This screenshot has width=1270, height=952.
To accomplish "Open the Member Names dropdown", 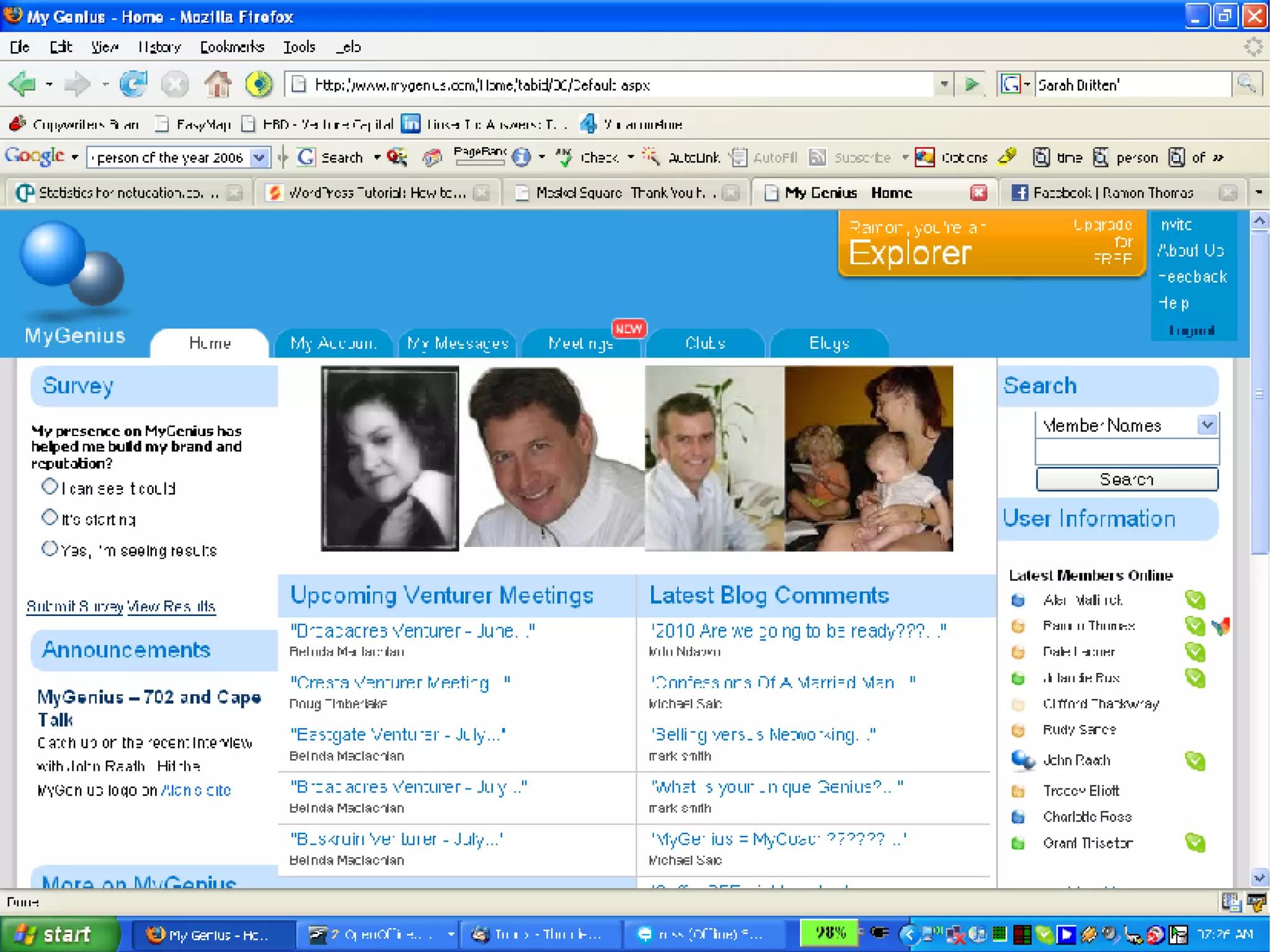I will (x=1207, y=425).
